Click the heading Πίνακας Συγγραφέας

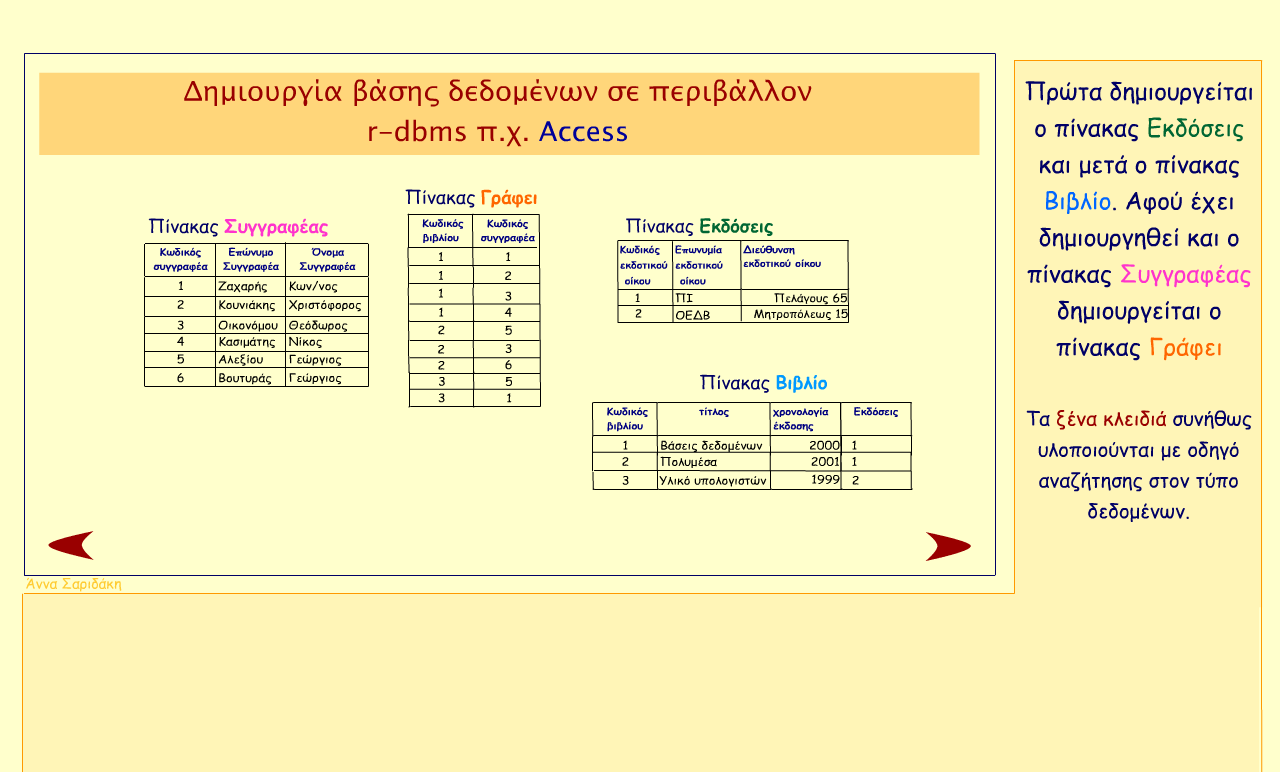pos(238,227)
